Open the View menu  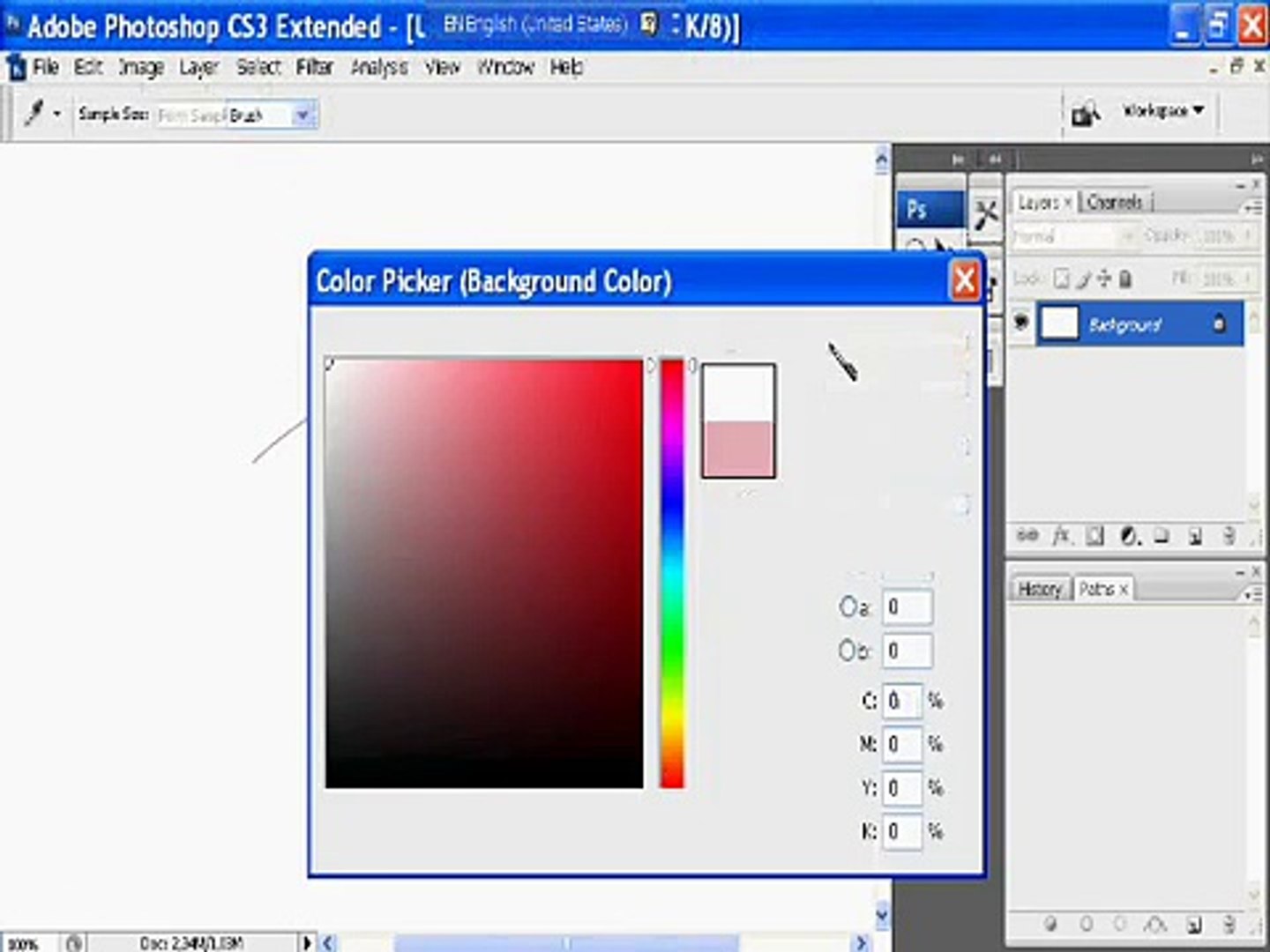[443, 67]
